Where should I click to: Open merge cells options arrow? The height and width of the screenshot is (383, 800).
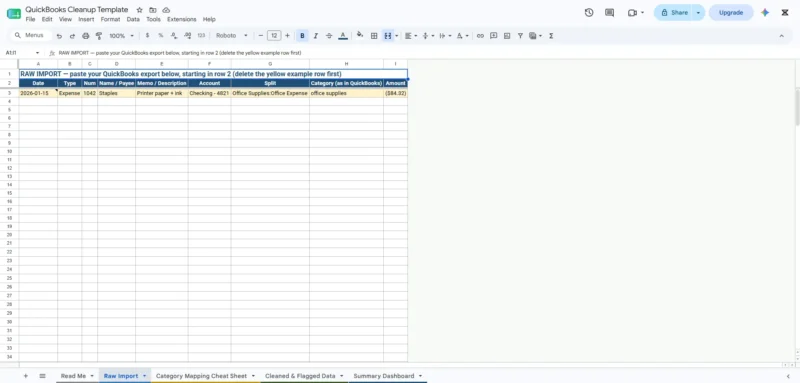pyautogui.click(x=396, y=36)
